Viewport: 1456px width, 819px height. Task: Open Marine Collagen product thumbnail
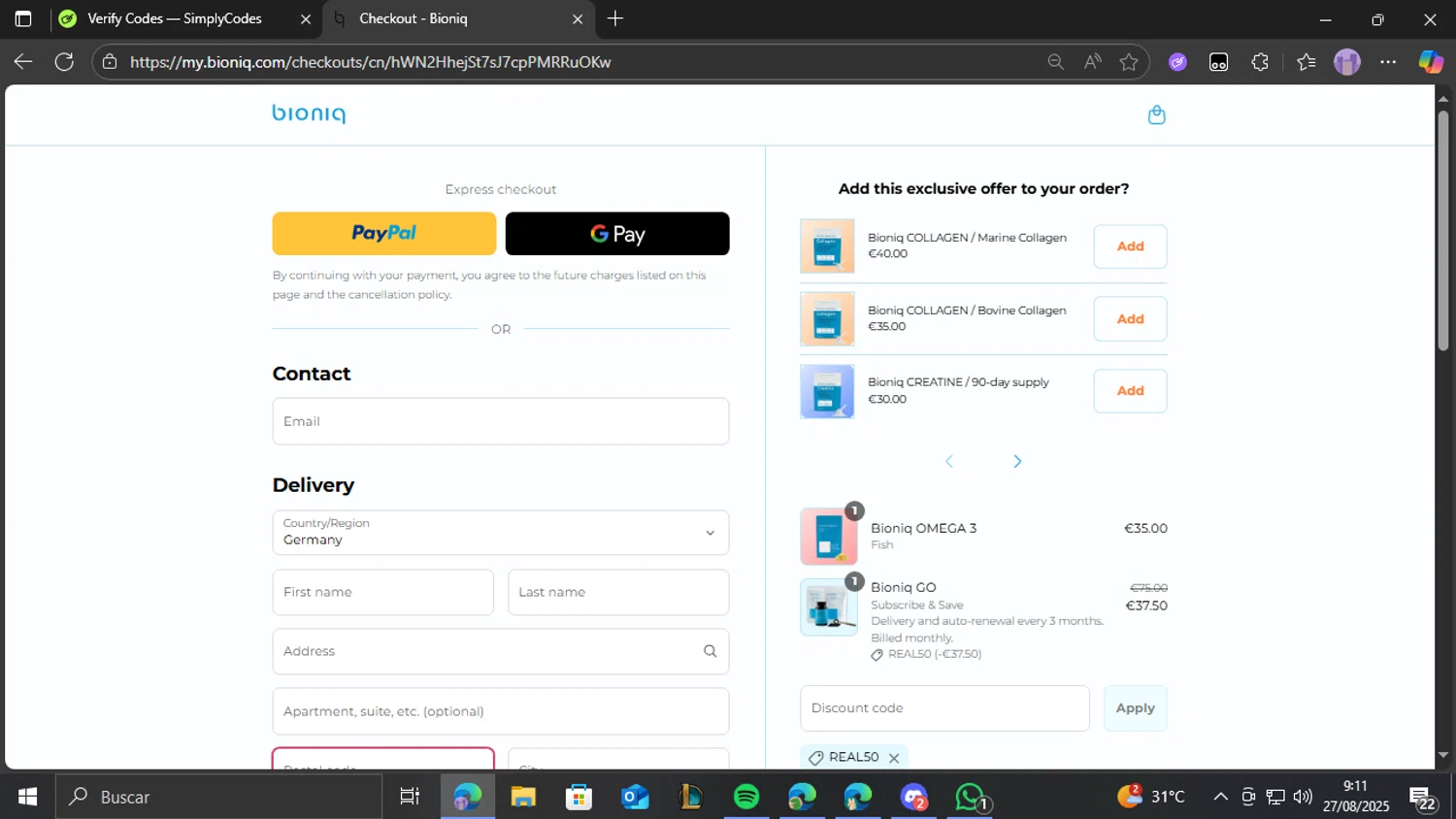[827, 246]
